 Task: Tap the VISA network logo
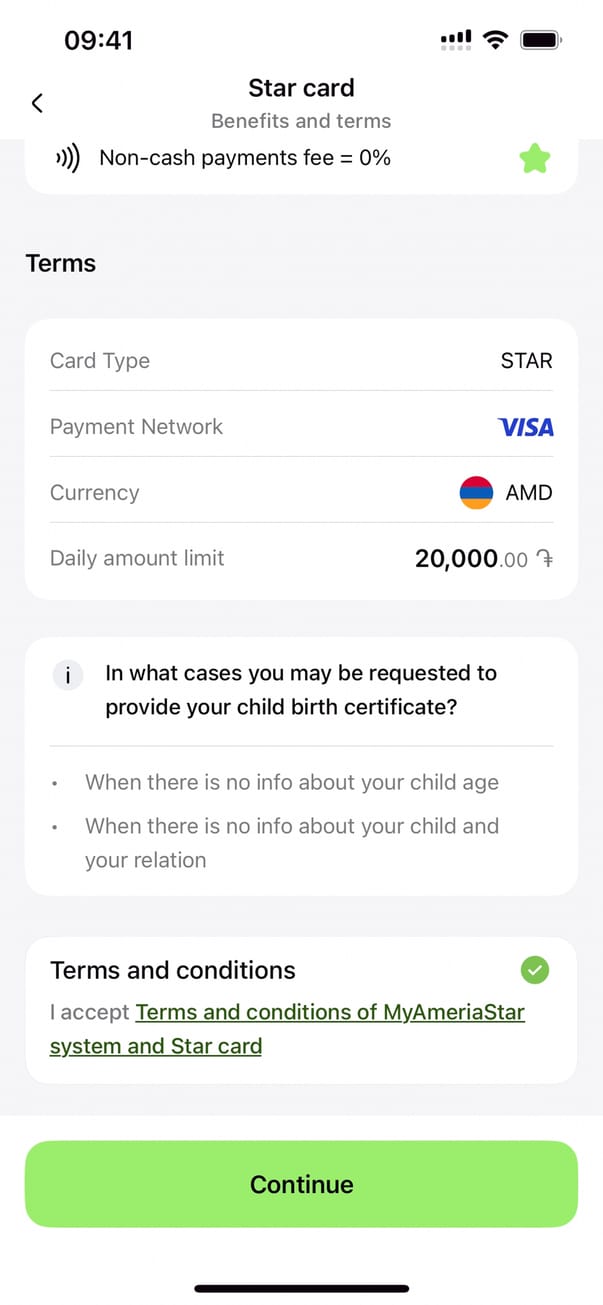click(525, 427)
